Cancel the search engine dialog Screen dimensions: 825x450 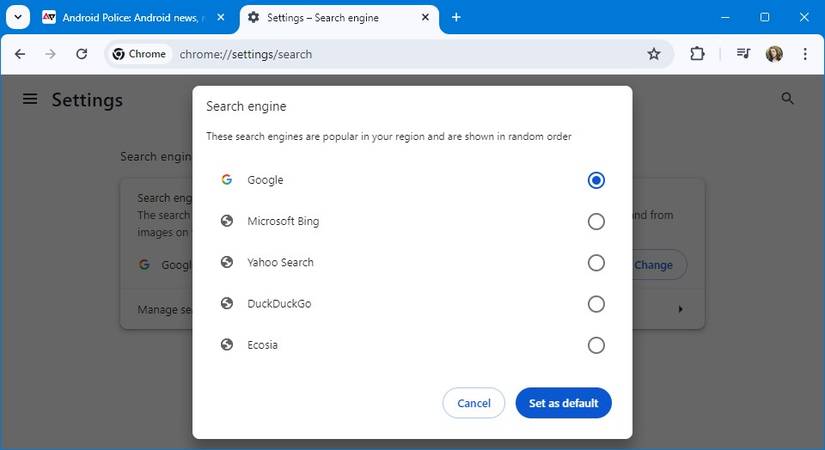point(474,403)
